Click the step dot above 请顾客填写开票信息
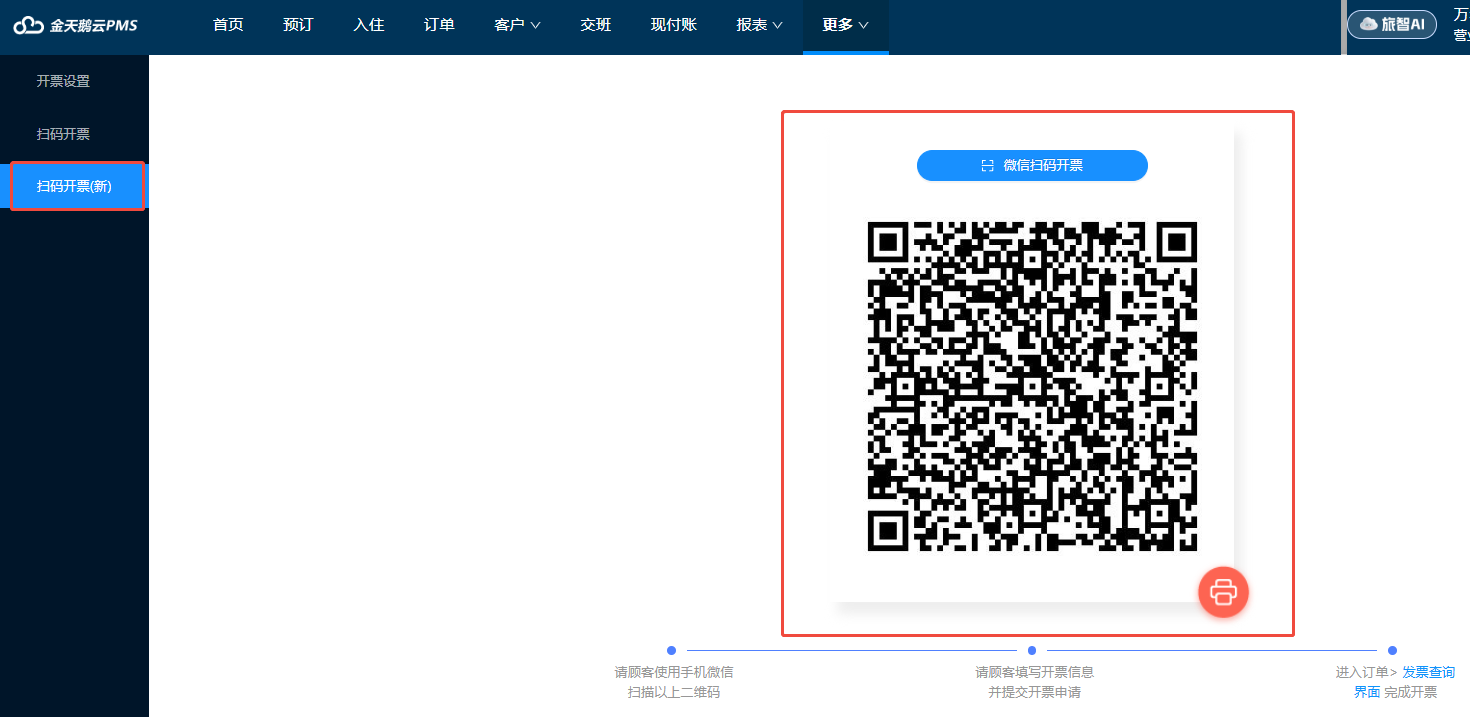The image size is (1470, 717). [1032, 650]
